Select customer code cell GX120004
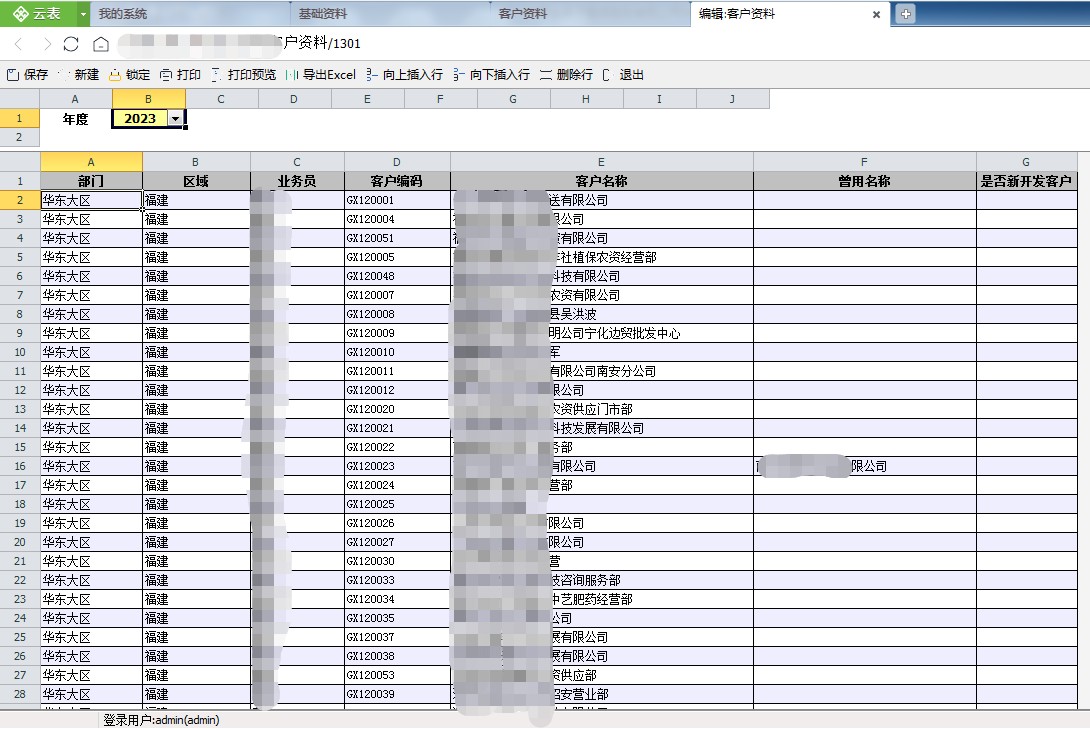 tap(397, 219)
